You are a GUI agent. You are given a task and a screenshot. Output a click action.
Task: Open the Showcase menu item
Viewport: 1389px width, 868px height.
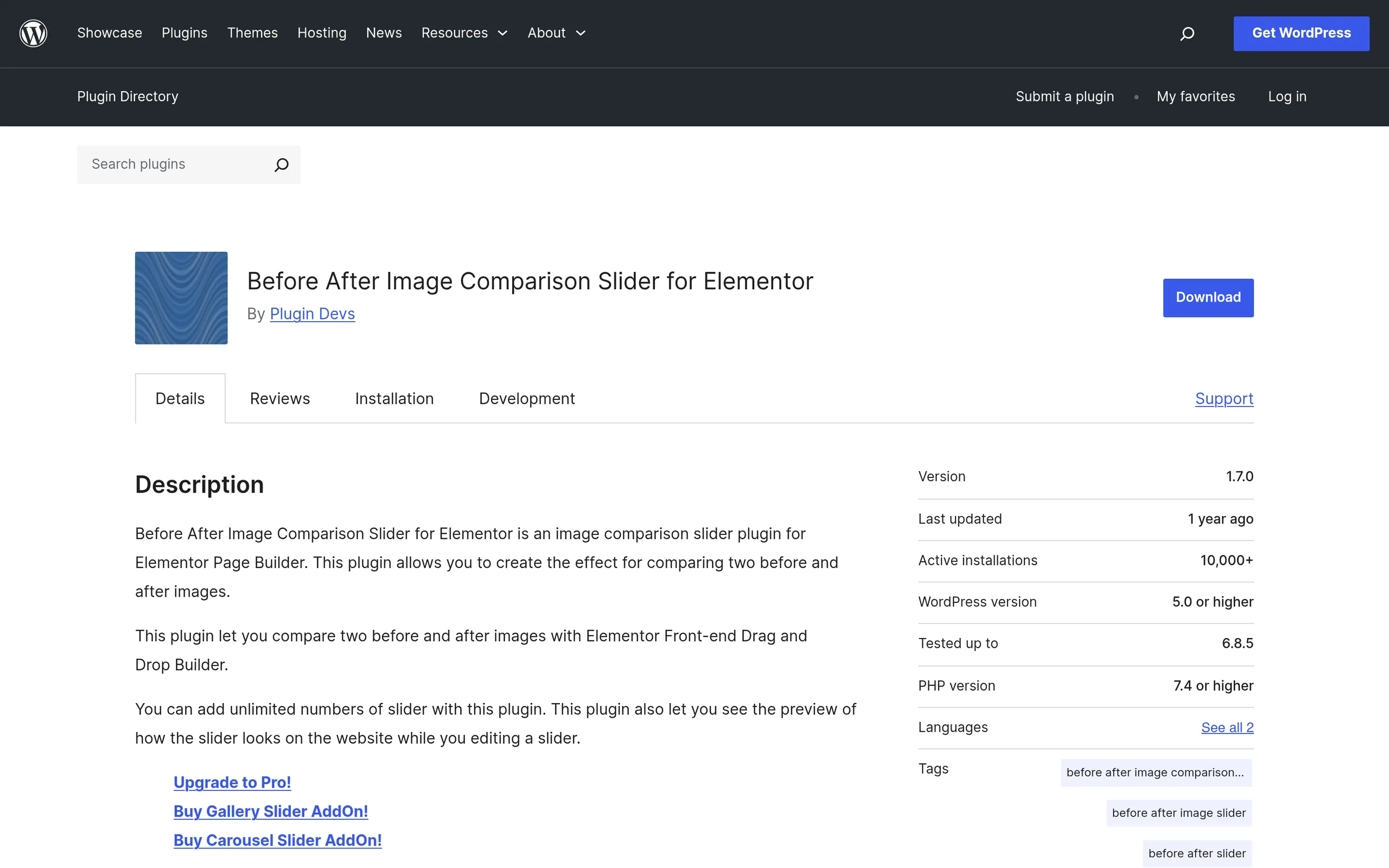(110, 33)
